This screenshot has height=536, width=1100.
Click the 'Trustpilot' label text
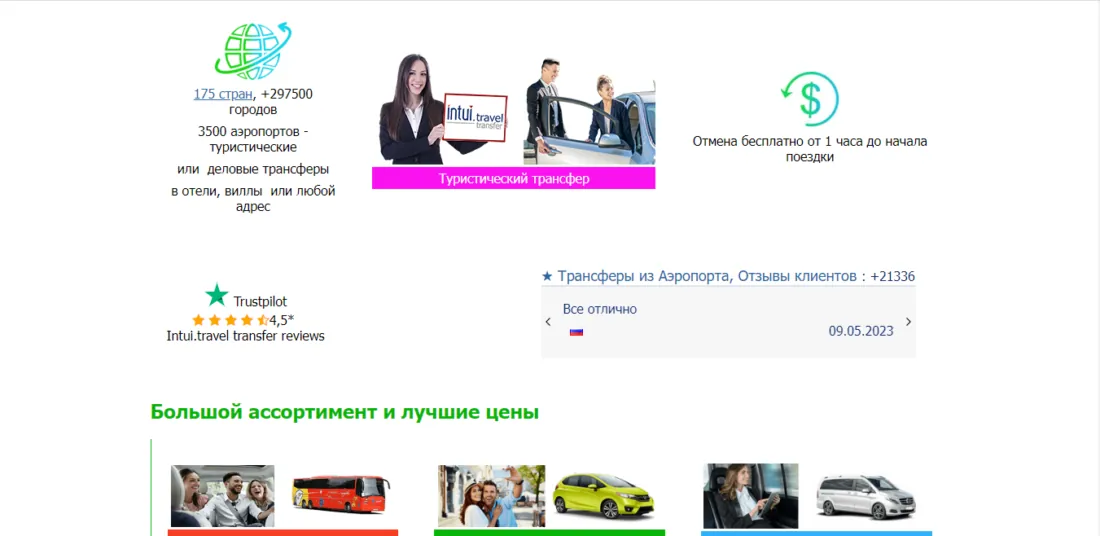click(x=260, y=302)
